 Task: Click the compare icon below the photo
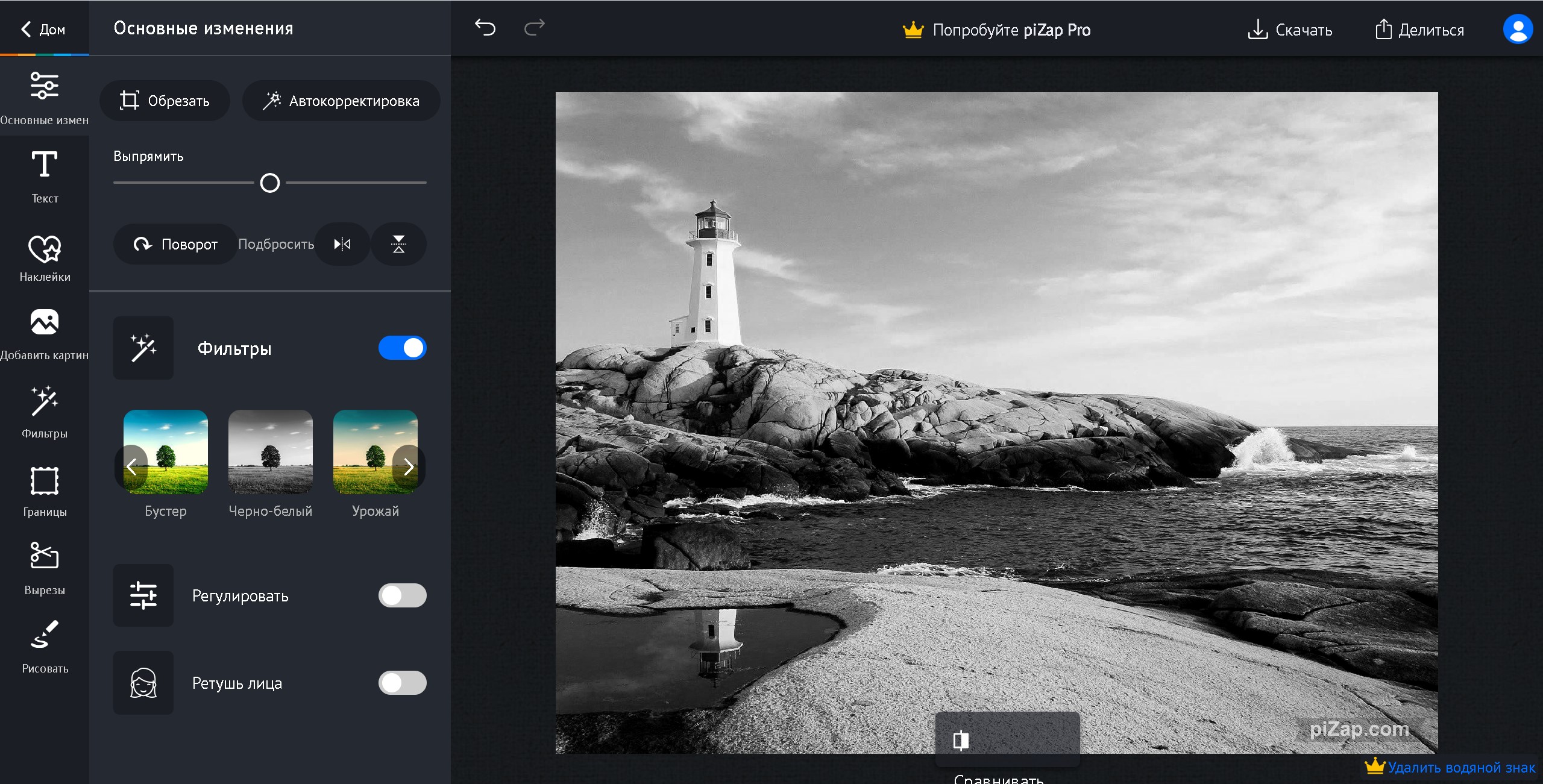click(x=961, y=740)
